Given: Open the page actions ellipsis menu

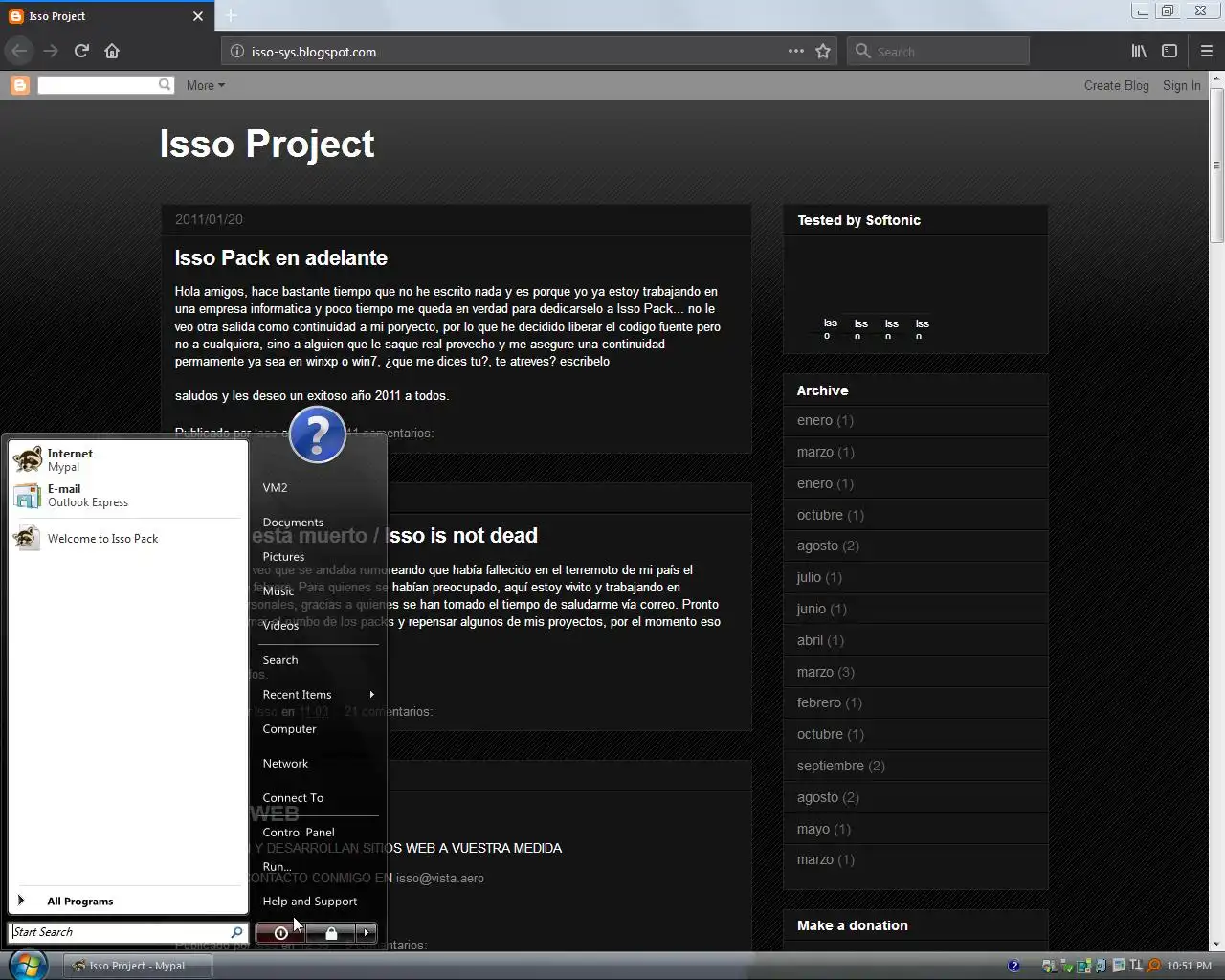Looking at the screenshot, I should tap(795, 51).
